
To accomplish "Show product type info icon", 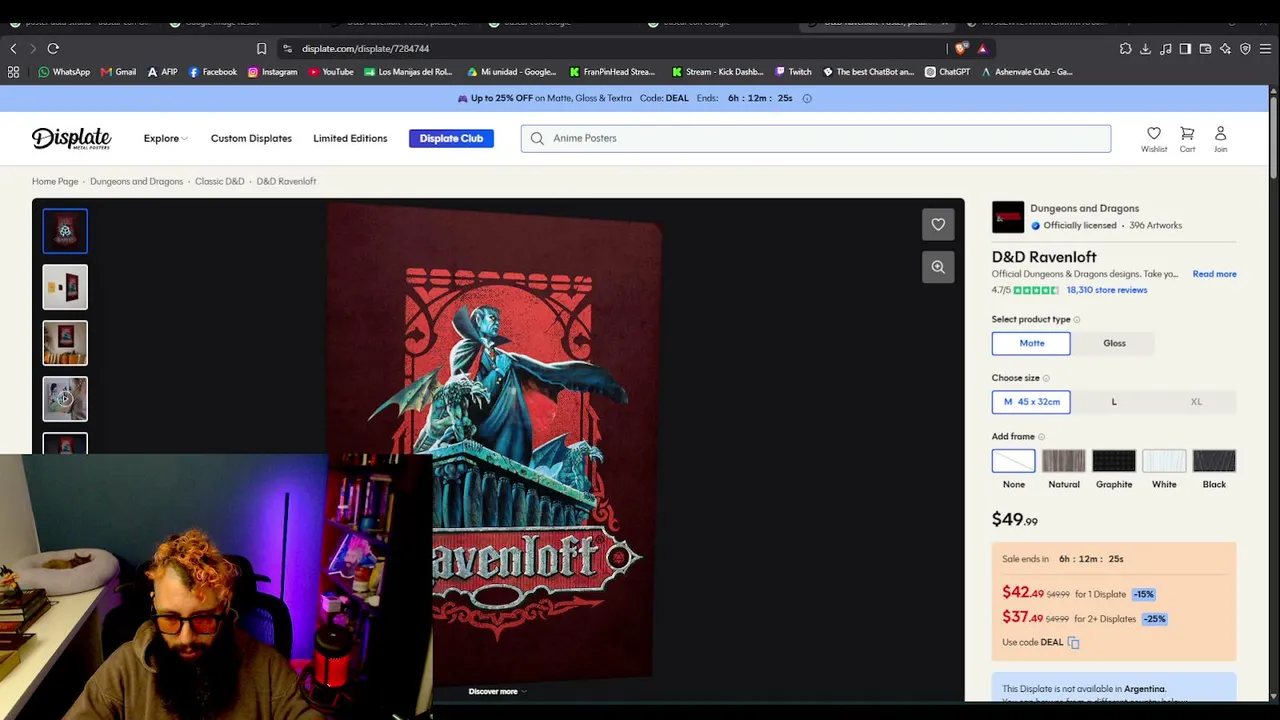I will [x=1077, y=320].
